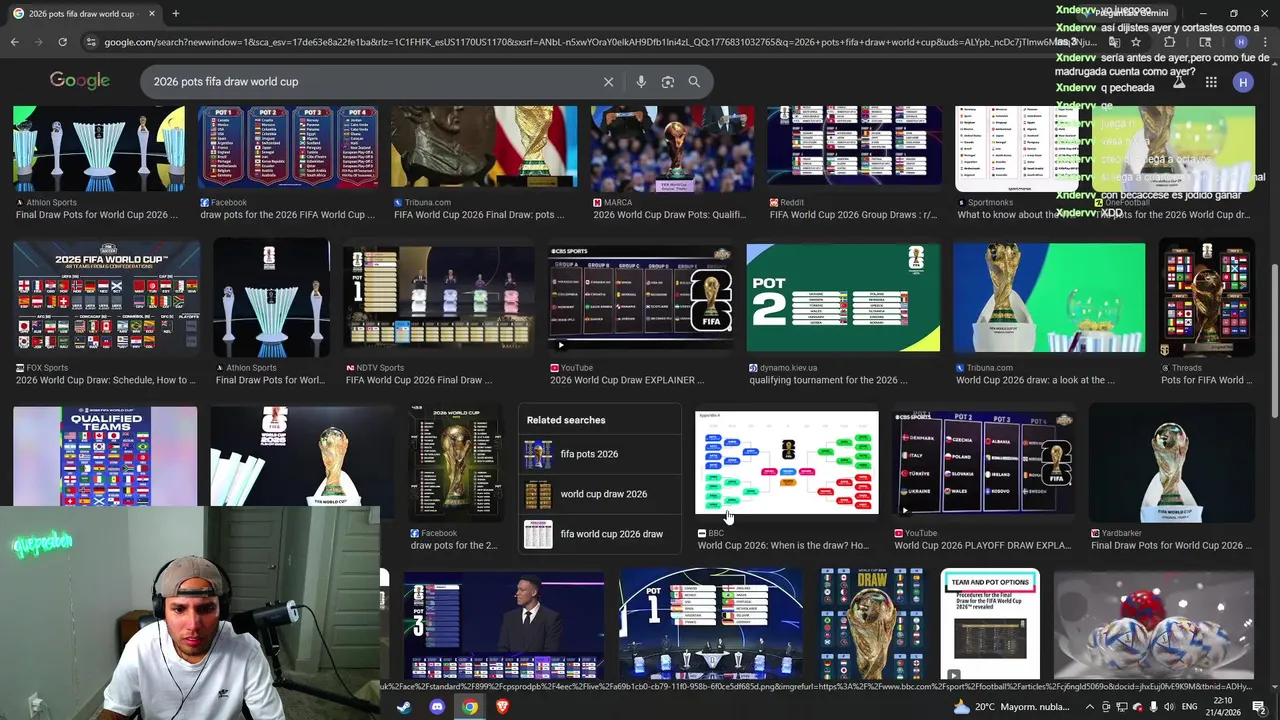Open BBC World Cup 2026 bracket image
The width and height of the screenshot is (1280, 720).
[x=786, y=463]
